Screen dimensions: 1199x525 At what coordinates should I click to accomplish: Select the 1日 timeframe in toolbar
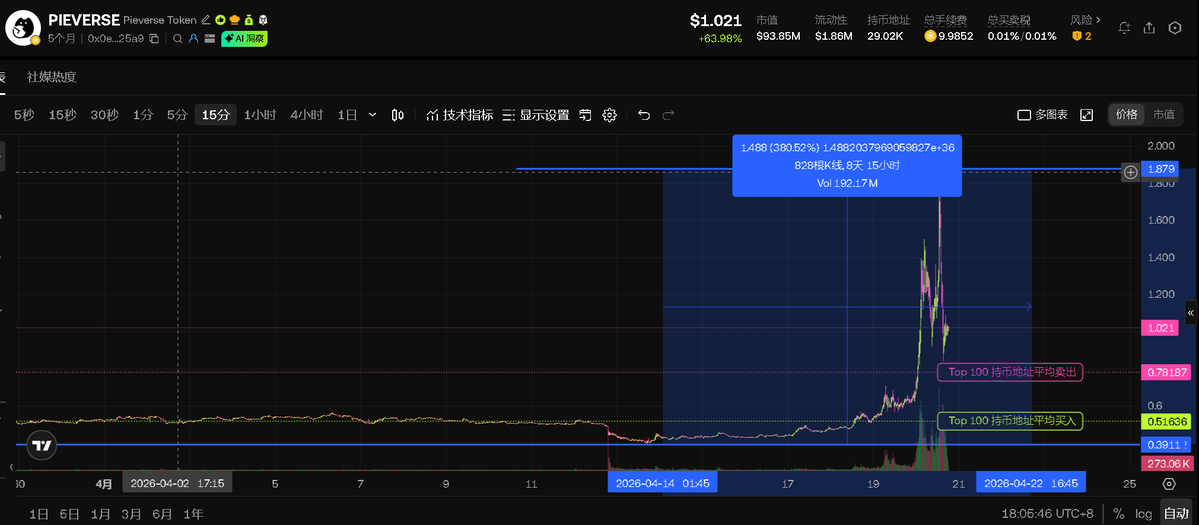click(347, 115)
